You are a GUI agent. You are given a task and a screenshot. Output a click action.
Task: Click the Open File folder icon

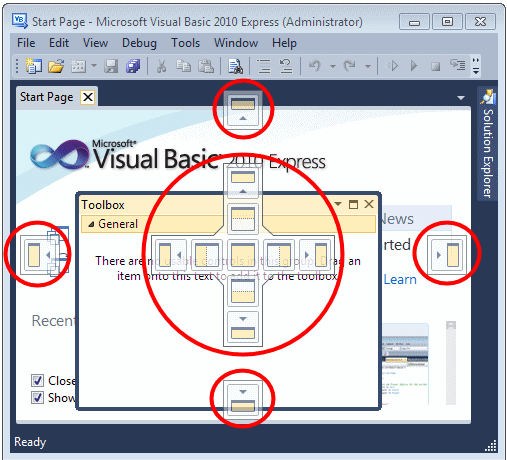56,66
